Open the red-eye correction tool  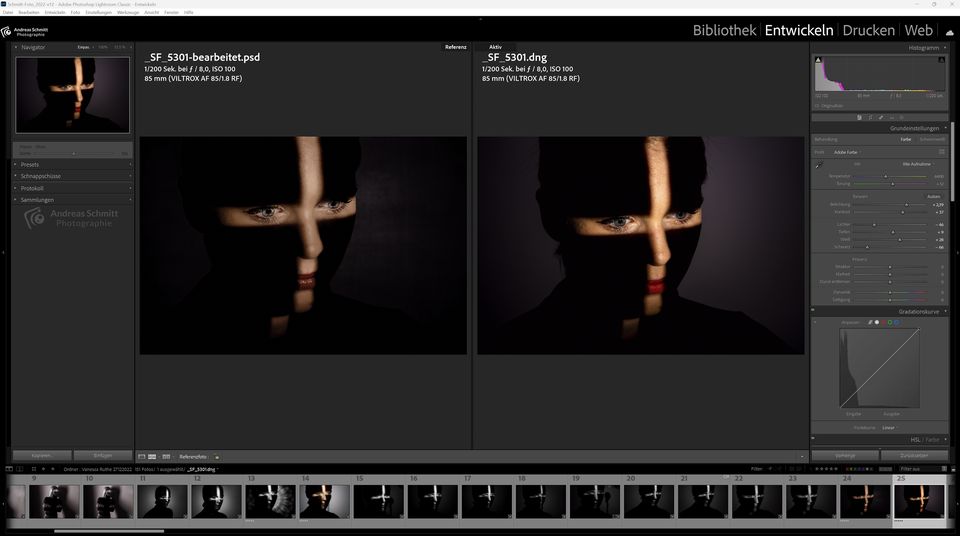(891, 118)
